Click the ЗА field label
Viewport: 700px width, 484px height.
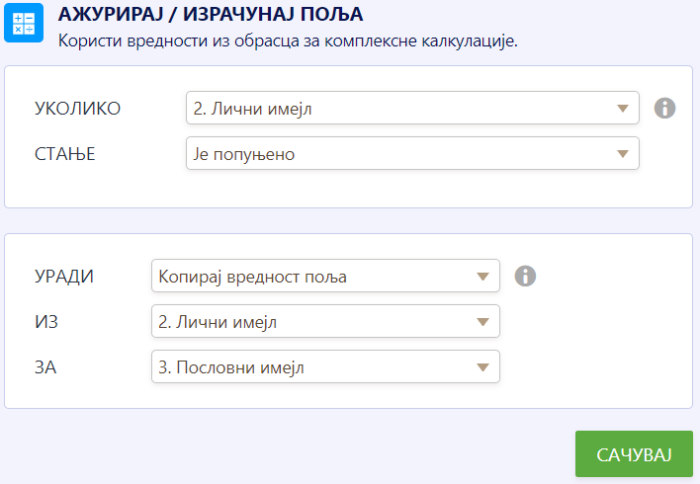coord(45,367)
